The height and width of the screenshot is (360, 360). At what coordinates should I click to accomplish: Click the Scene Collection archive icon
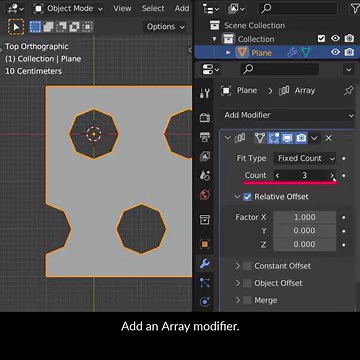tap(215, 25)
